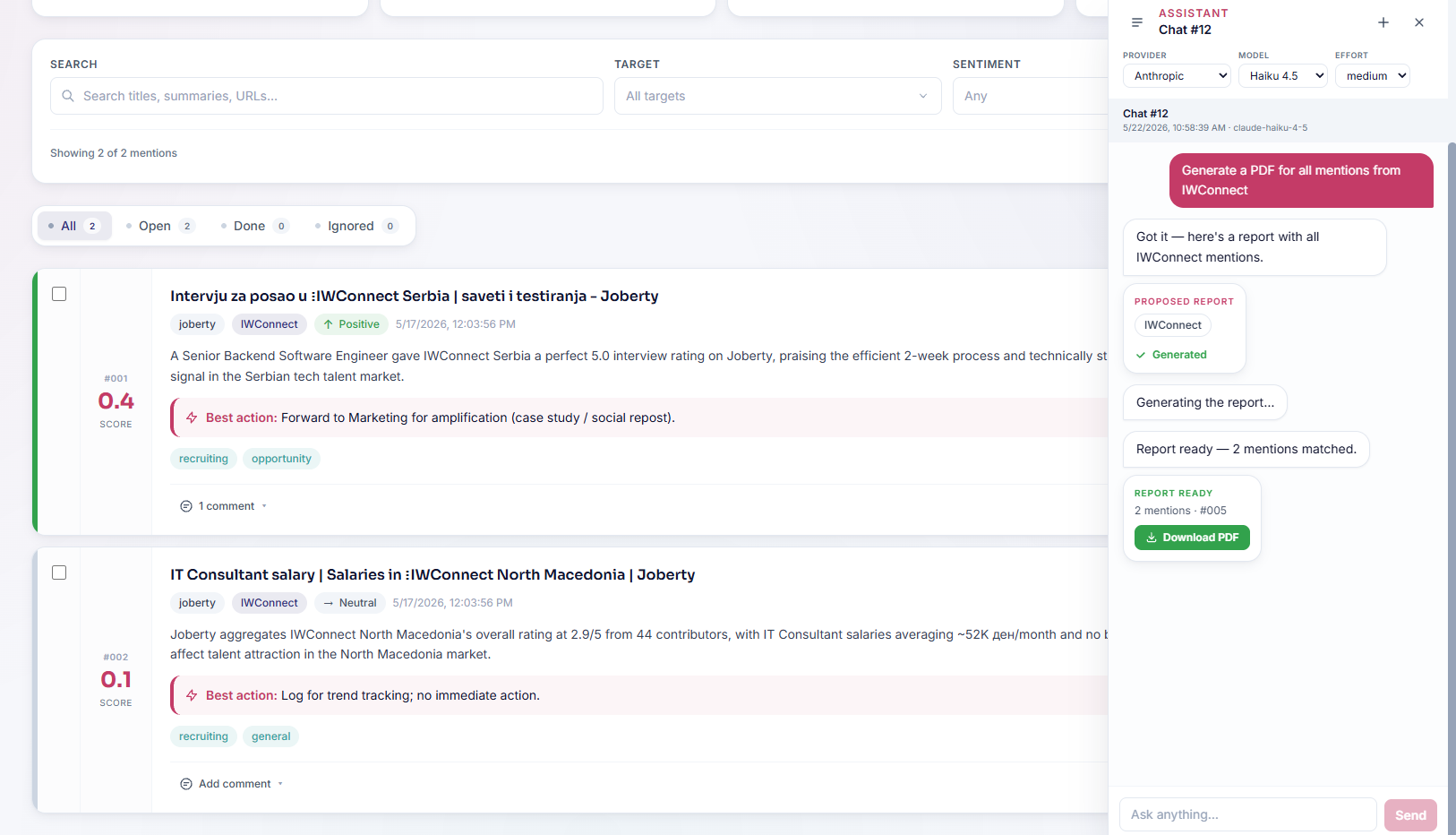Screen dimensions: 1456x835
Task: Click the 0.1 score value
Action: (x=116, y=679)
